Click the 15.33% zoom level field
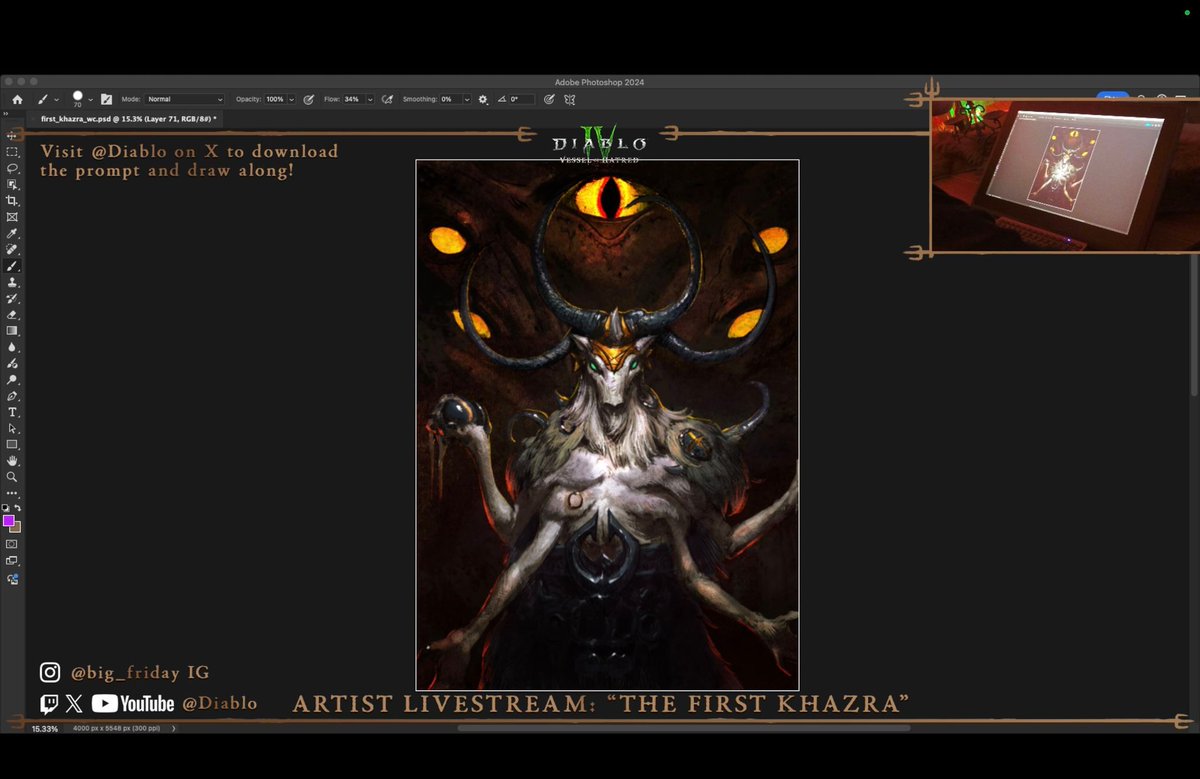Screen dimensions: 1200x779 44,729
